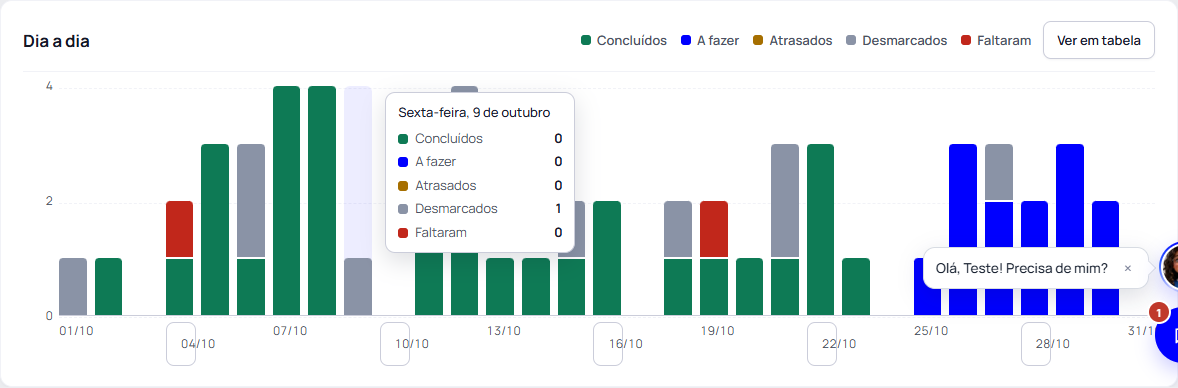Dismiss the 'Olá, Teste!' chat popup
This screenshot has width=1178, height=388.
click(x=1128, y=268)
